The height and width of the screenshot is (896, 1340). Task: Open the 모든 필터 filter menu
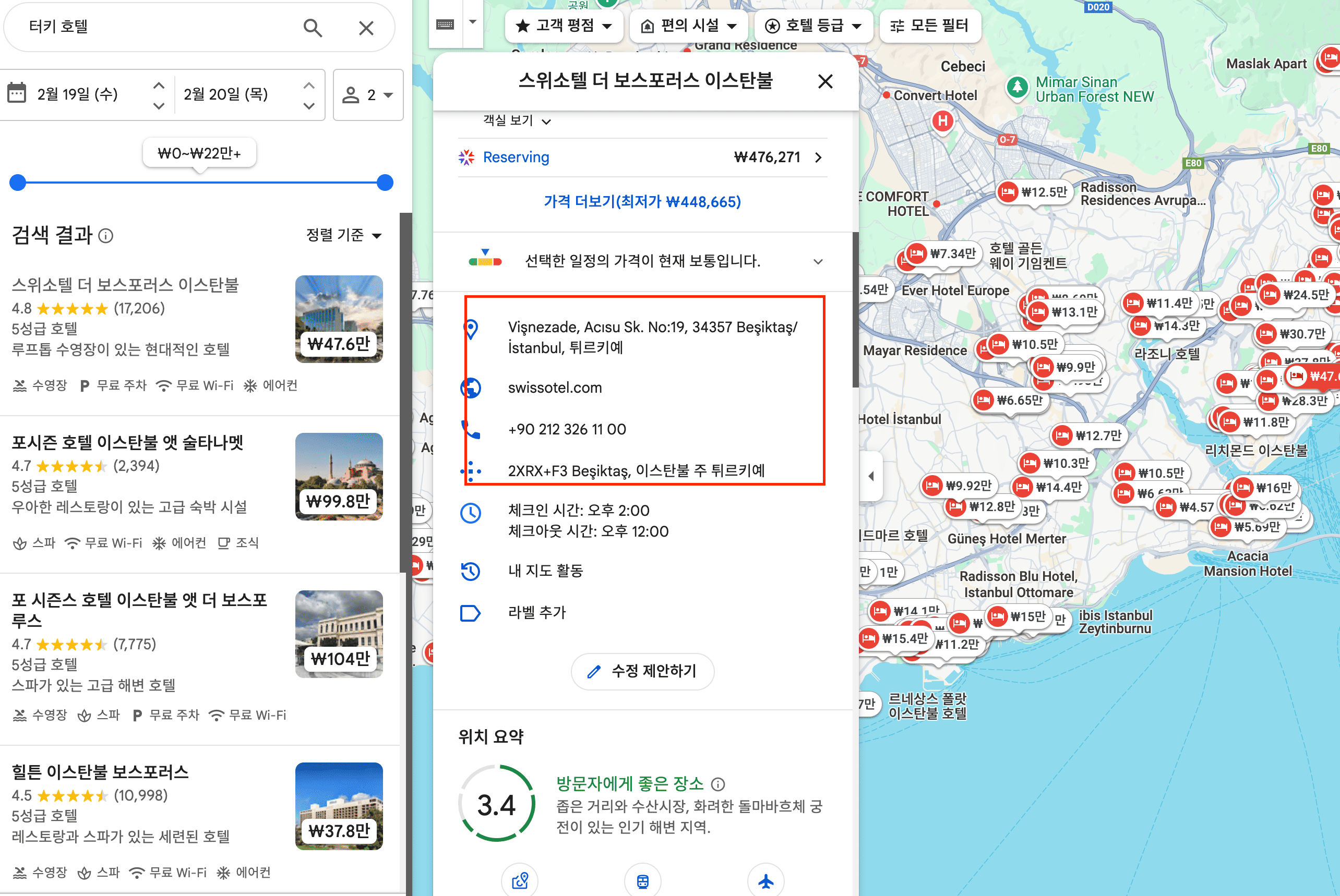tap(930, 26)
